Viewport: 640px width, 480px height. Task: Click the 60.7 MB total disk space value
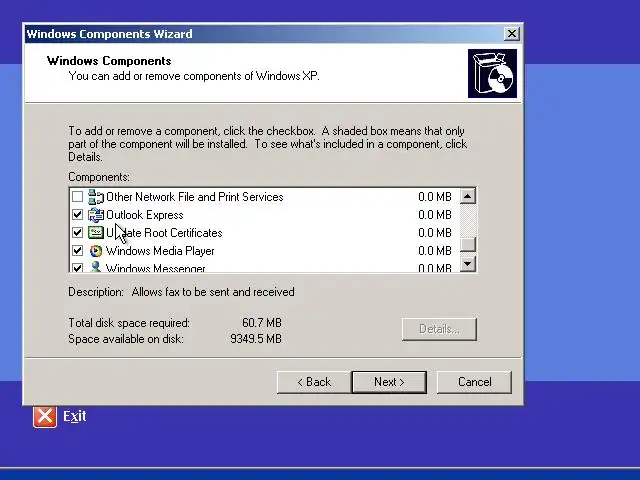point(262,323)
